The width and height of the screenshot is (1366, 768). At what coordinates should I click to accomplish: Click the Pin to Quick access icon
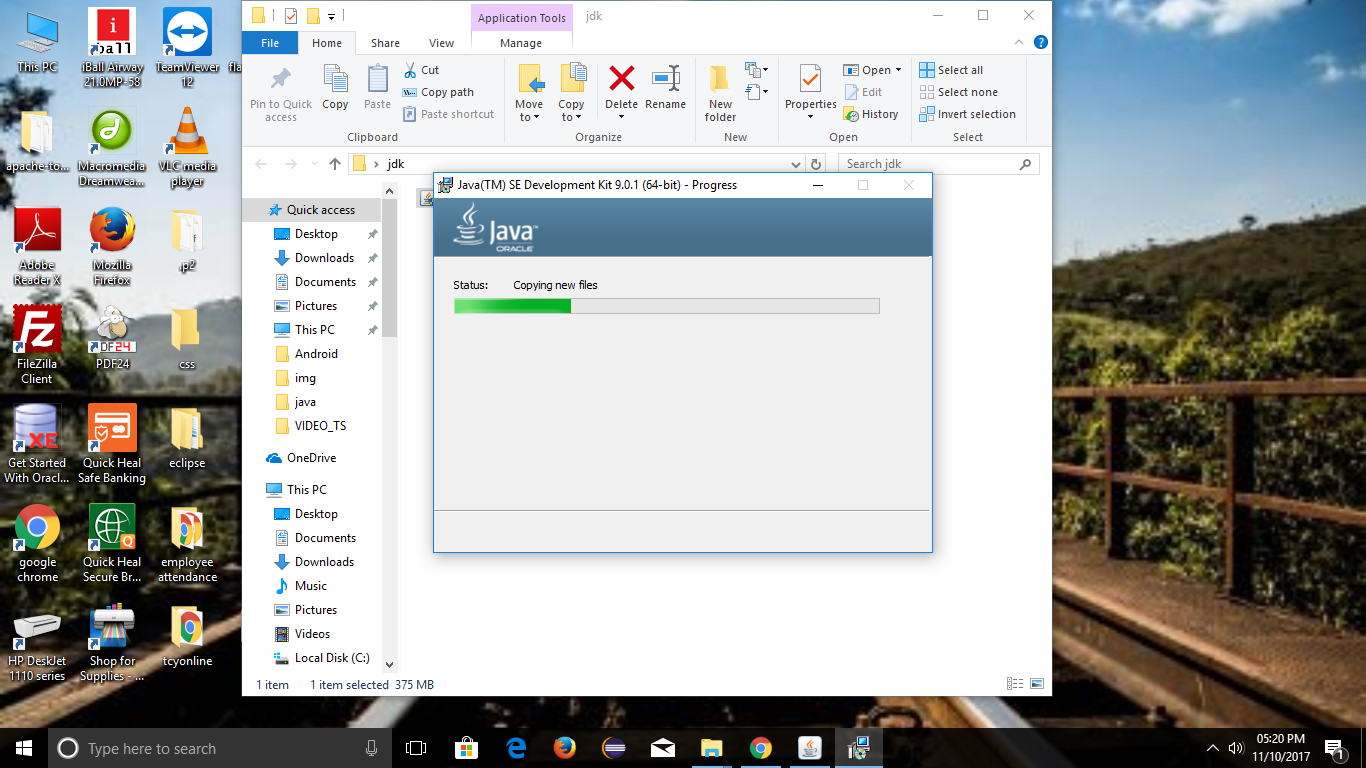pyautogui.click(x=281, y=79)
